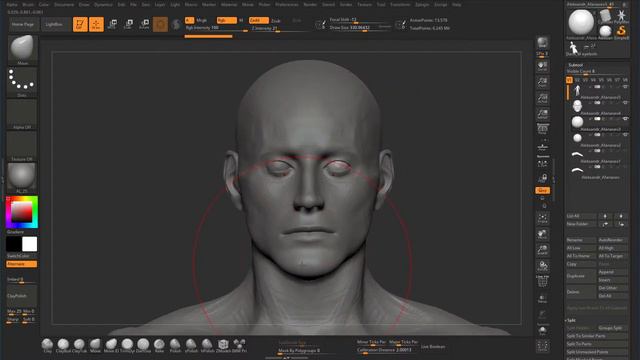Click the SimpleBrush tool icon

click(x=621, y=31)
